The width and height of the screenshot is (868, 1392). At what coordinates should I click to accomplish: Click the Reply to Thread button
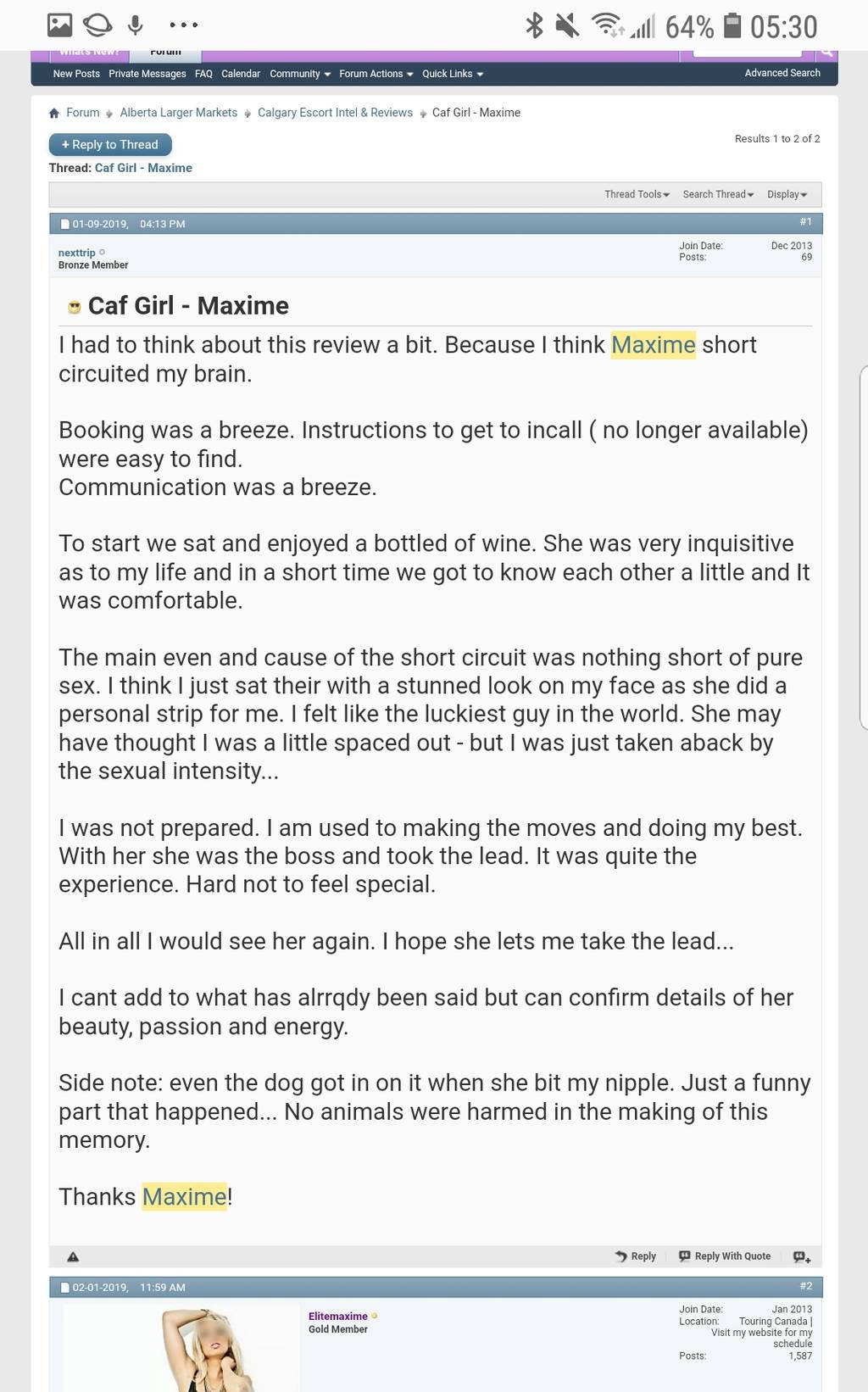pyautogui.click(x=110, y=145)
